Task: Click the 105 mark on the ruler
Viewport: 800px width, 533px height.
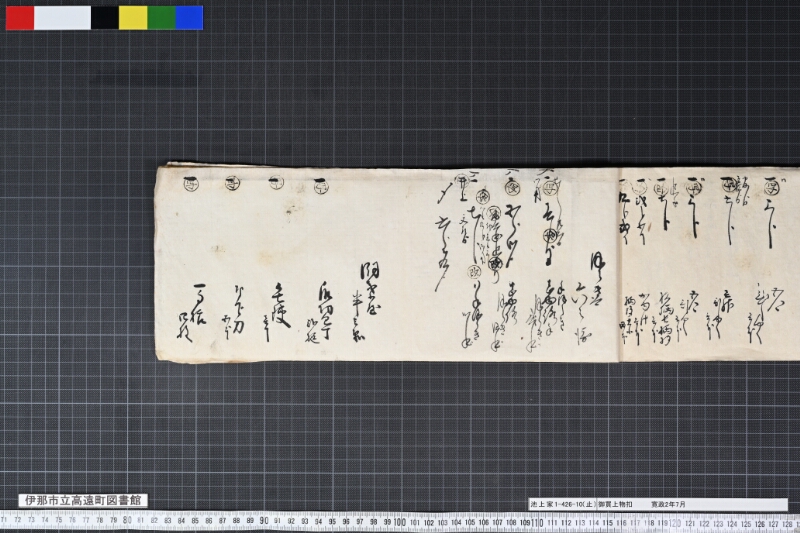Action: tap(470, 522)
